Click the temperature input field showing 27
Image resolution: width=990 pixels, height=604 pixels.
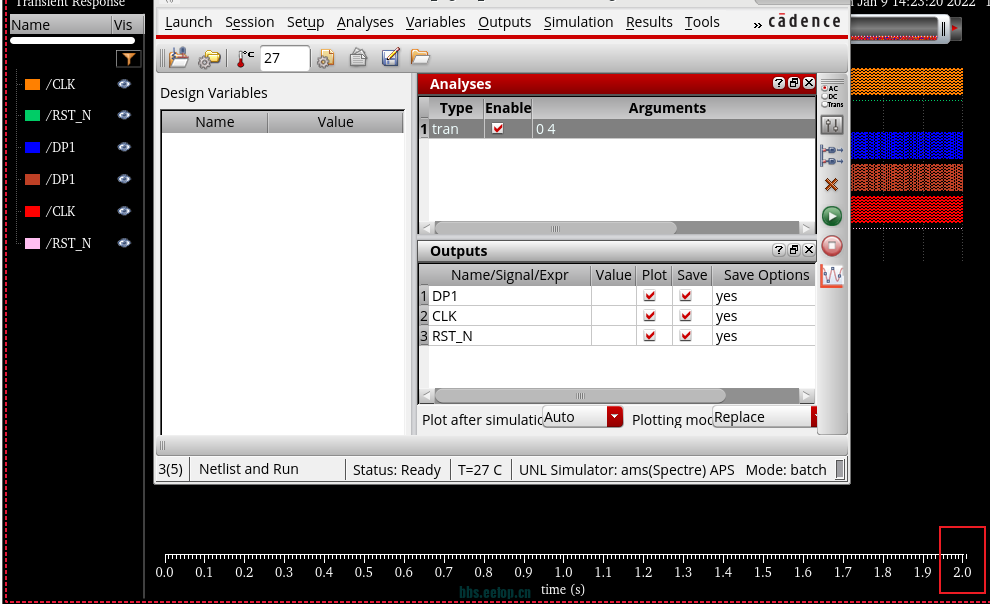[285, 59]
